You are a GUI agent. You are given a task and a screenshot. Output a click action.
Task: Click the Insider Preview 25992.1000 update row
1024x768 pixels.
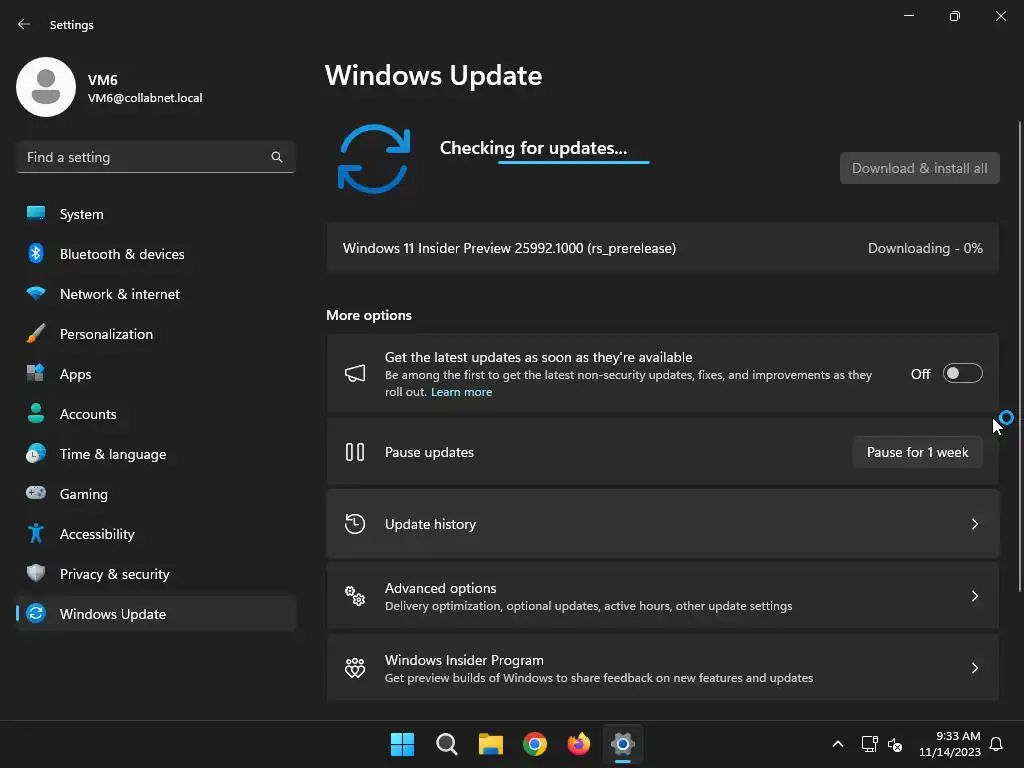coord(663,248)
